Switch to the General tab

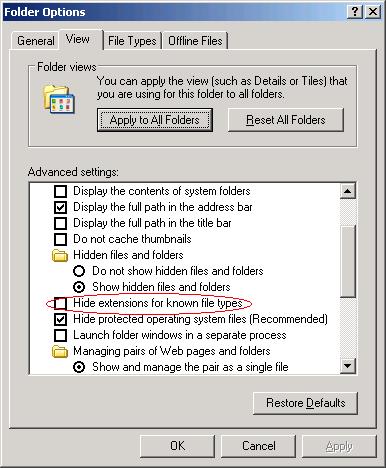point(36,41)
